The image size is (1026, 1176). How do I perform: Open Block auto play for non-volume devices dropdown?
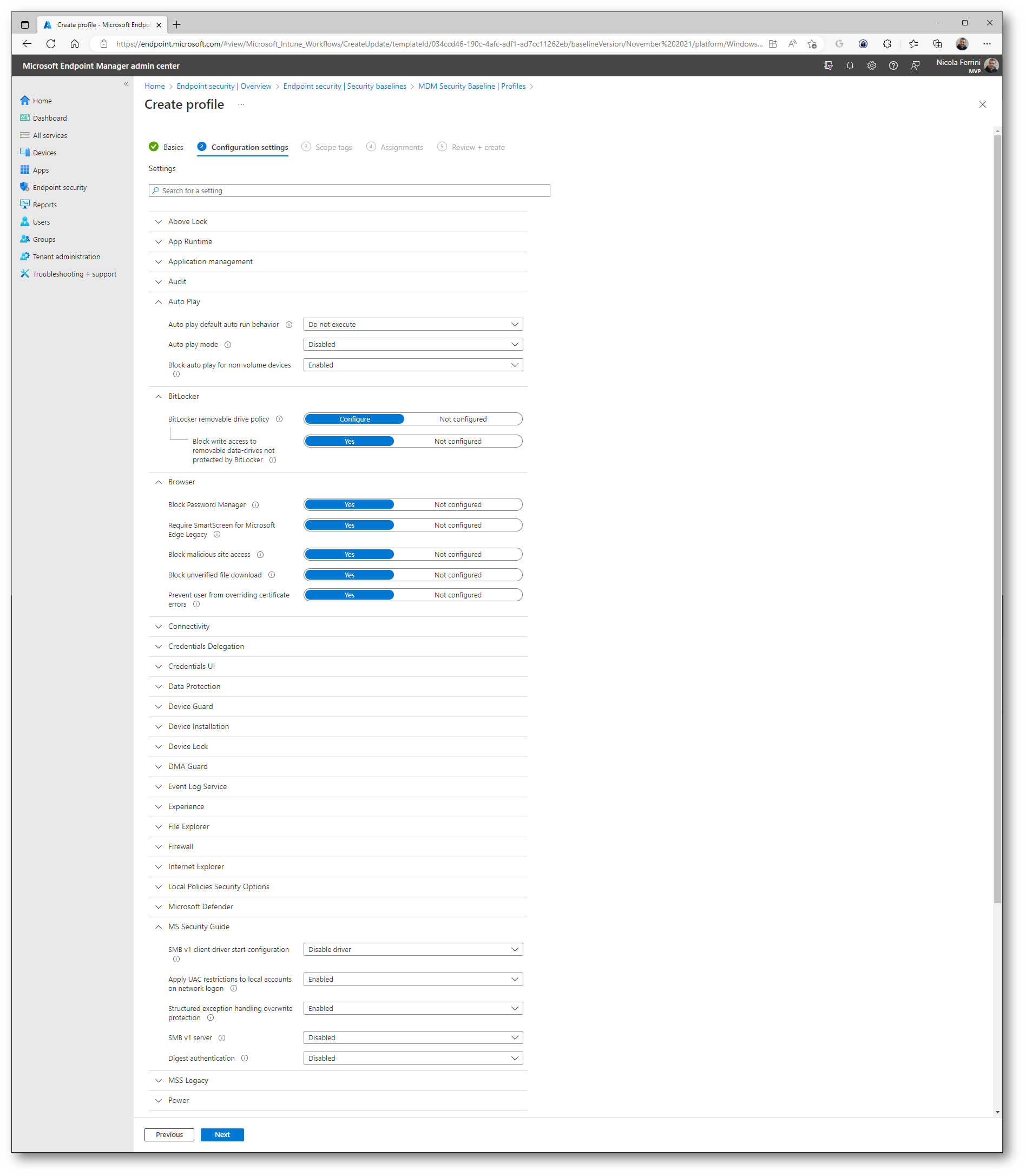point(413,365)
